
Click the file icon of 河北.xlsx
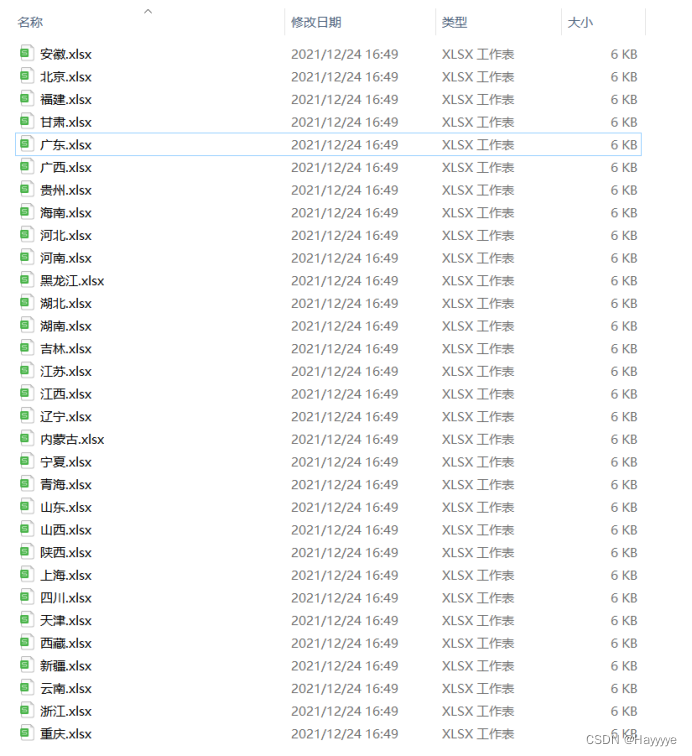tap(27, 234)
